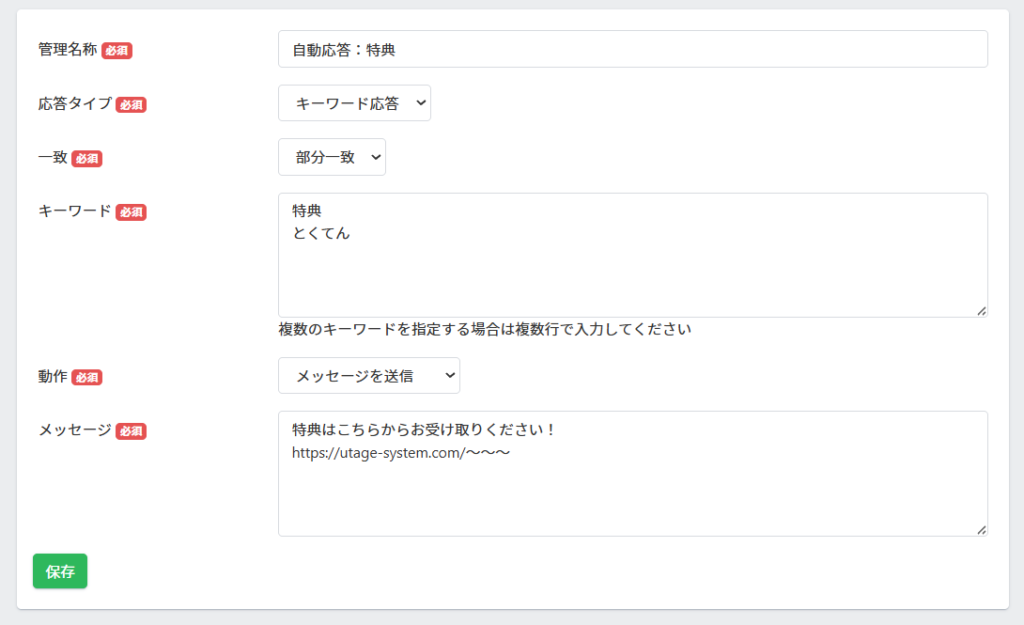
Task: Click the 必須 badge beside 動作
Action: point(87,377)
